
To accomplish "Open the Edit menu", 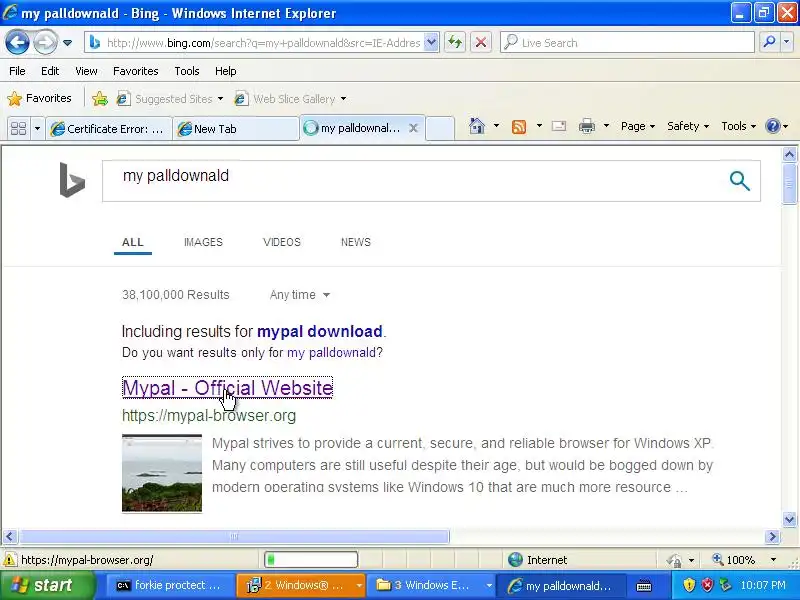I will coord(50,71).
